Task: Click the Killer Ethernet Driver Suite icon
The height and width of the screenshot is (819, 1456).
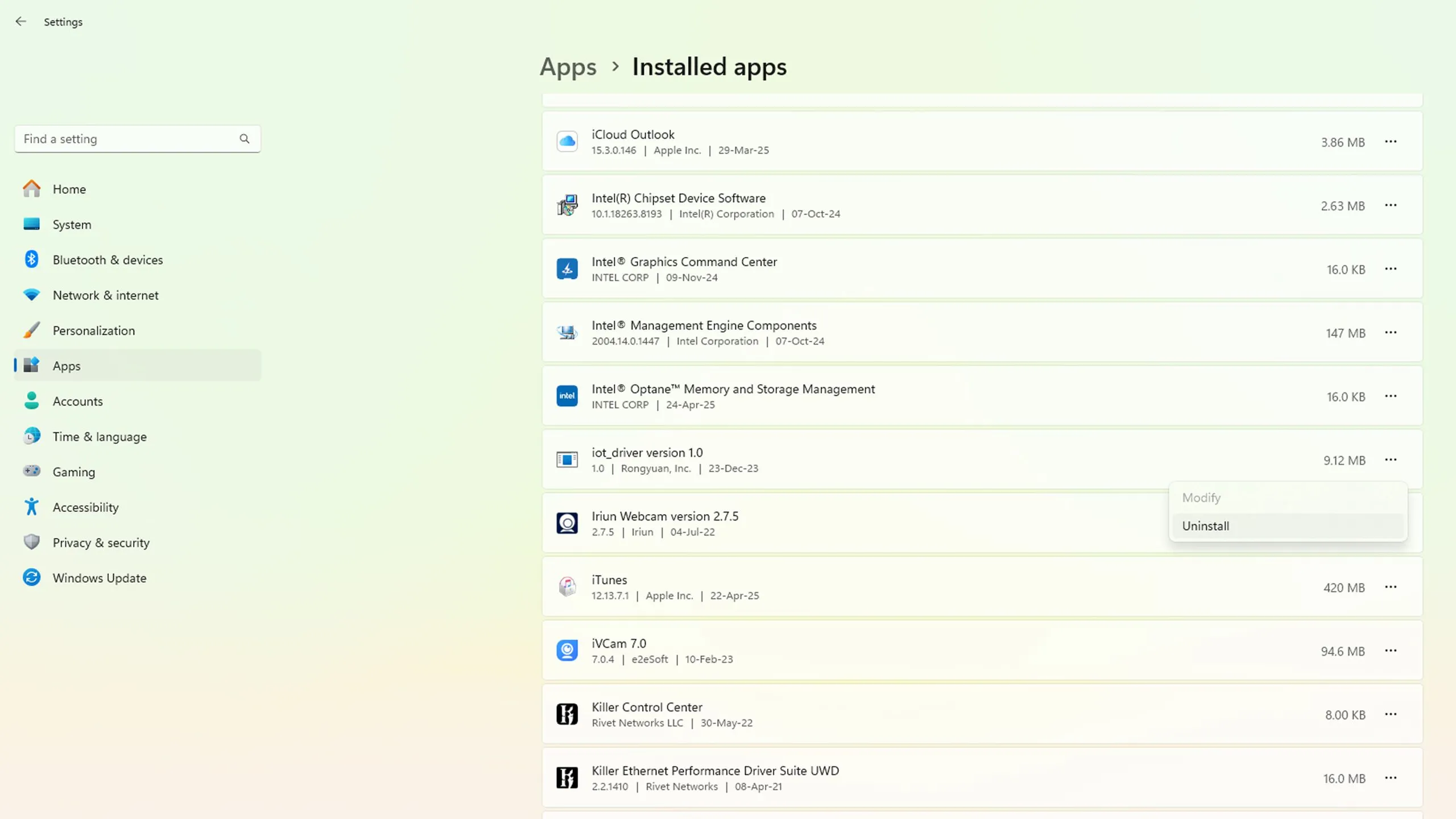Action: pos(567,778)
